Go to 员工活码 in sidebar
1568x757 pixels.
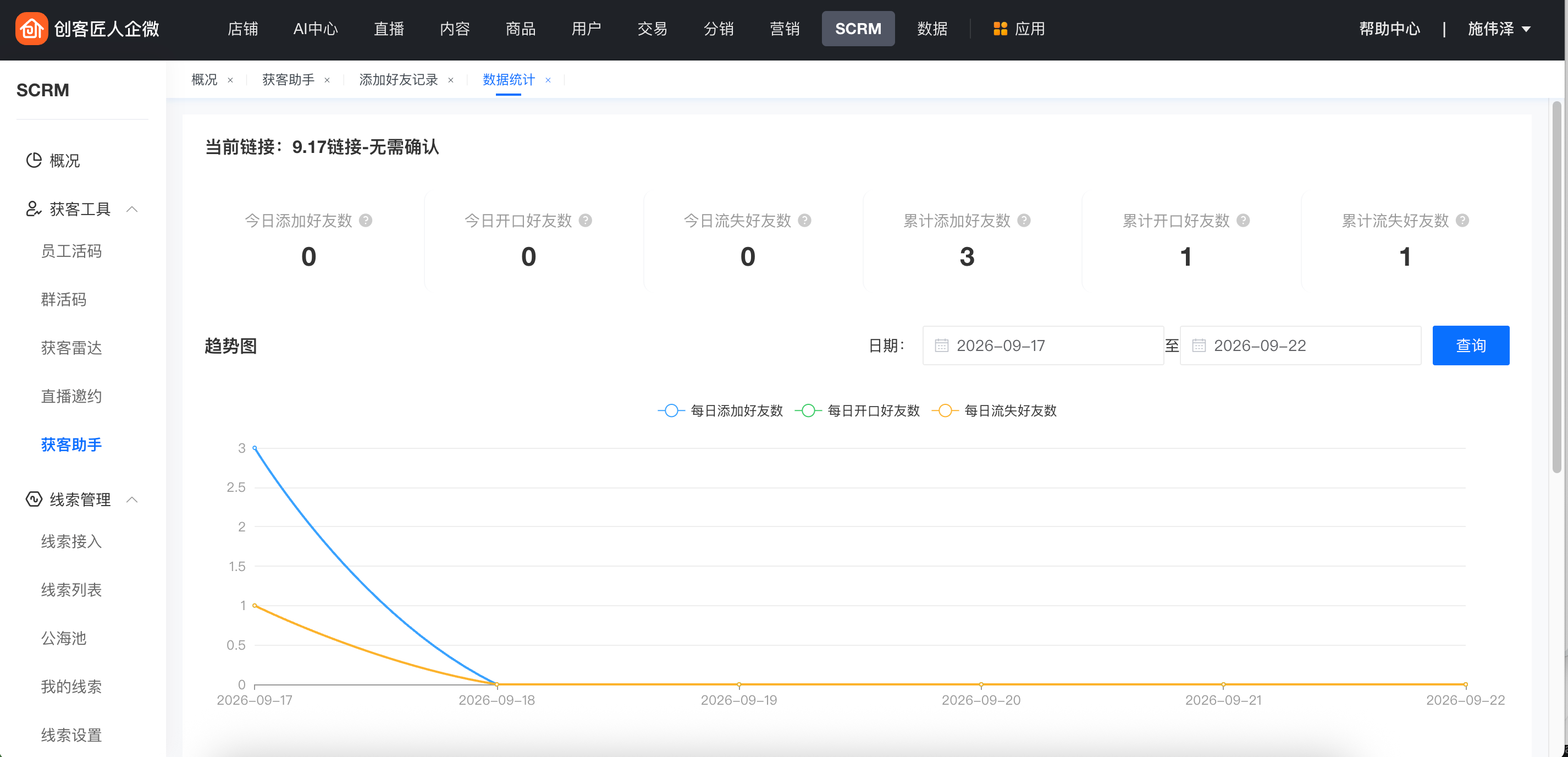(x=71, y=251)
